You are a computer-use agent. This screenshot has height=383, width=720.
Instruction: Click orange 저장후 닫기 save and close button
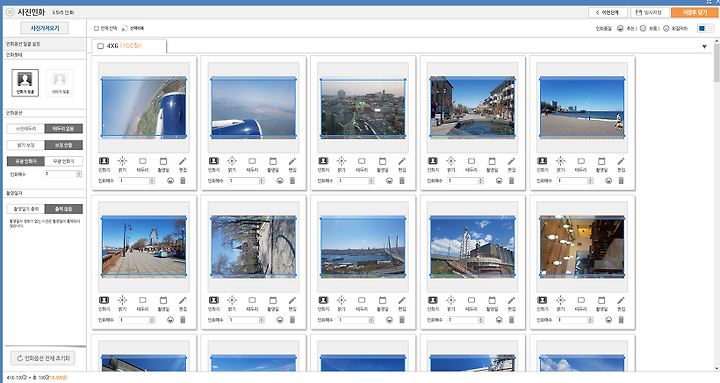pos(694,12)
